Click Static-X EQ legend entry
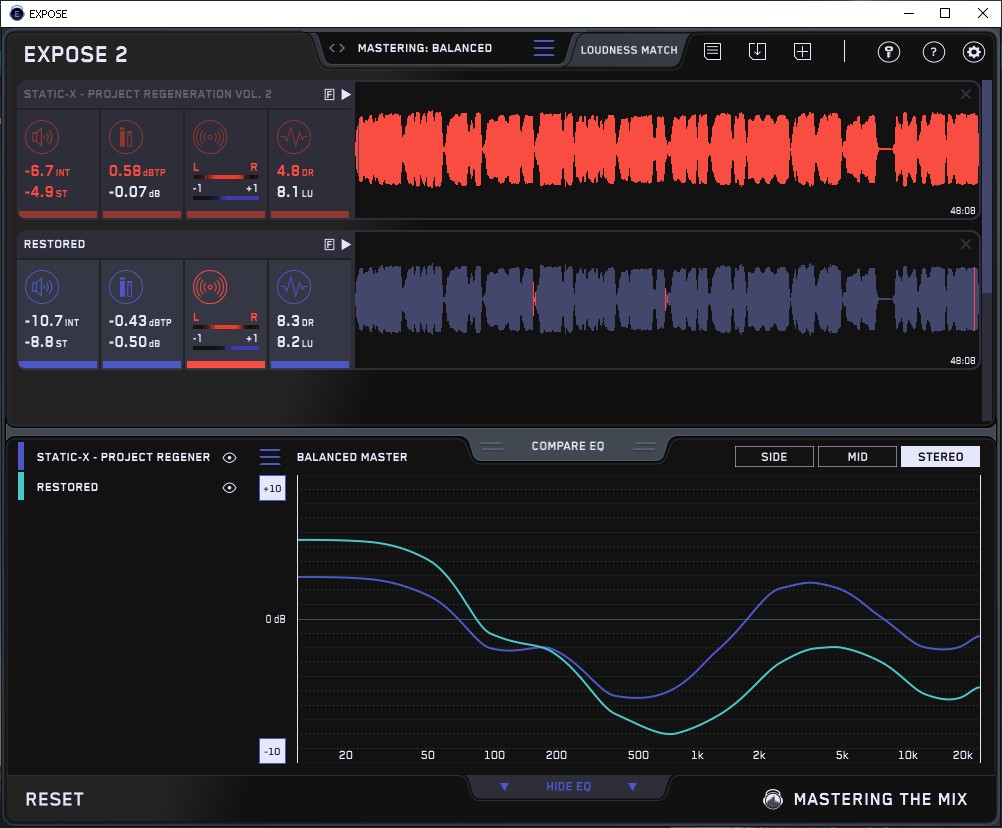Screen dimensions: 1002x828 123,457
